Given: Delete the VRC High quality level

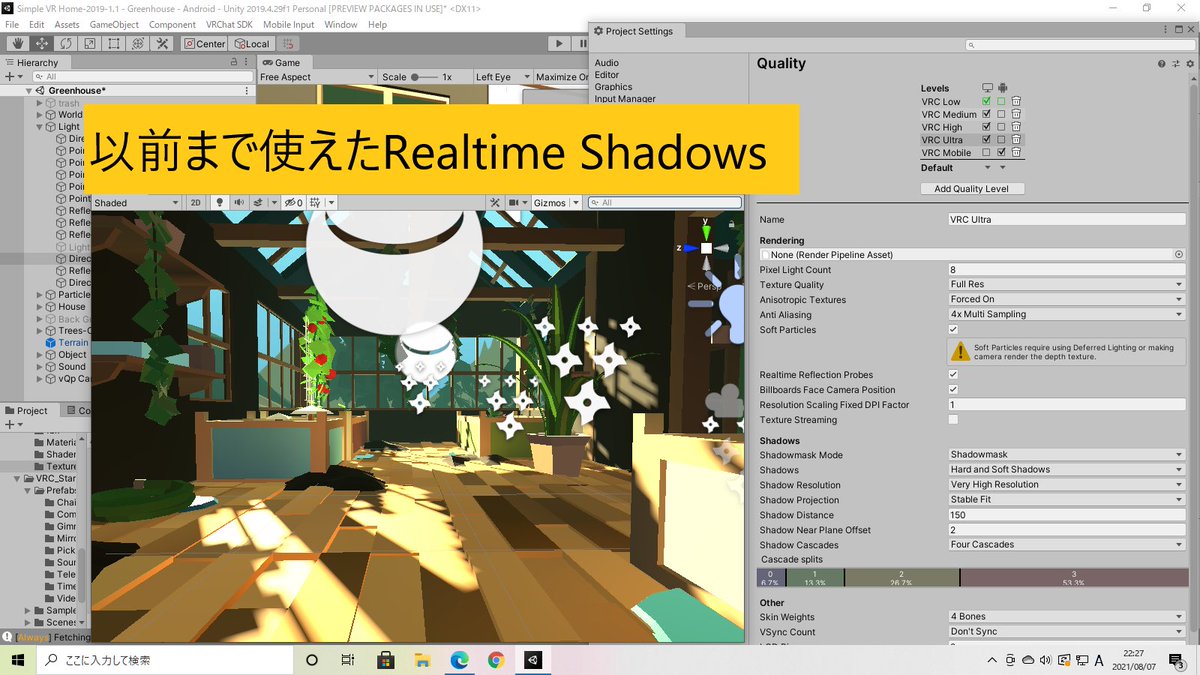Looking at the screenshot, I should (1016, 127).
